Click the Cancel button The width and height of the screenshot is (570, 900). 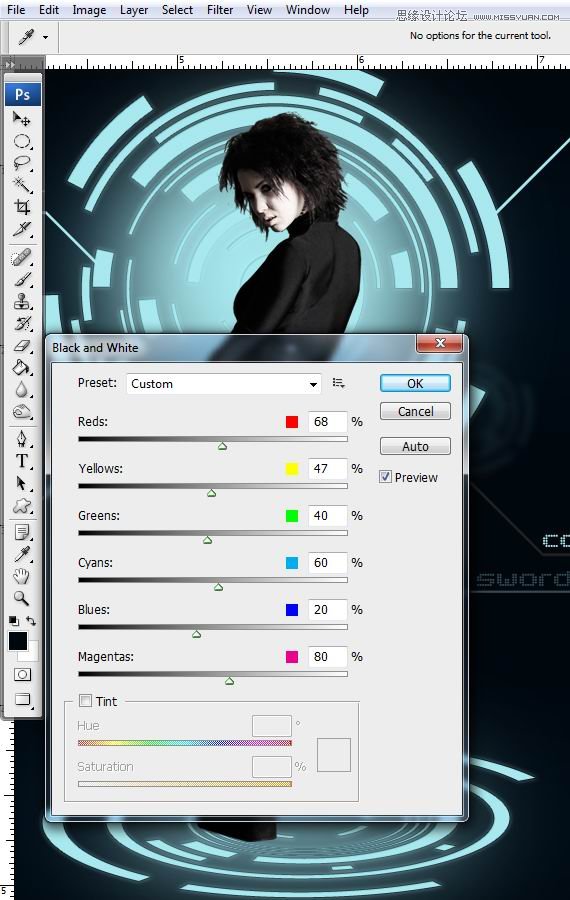point(415,412)
